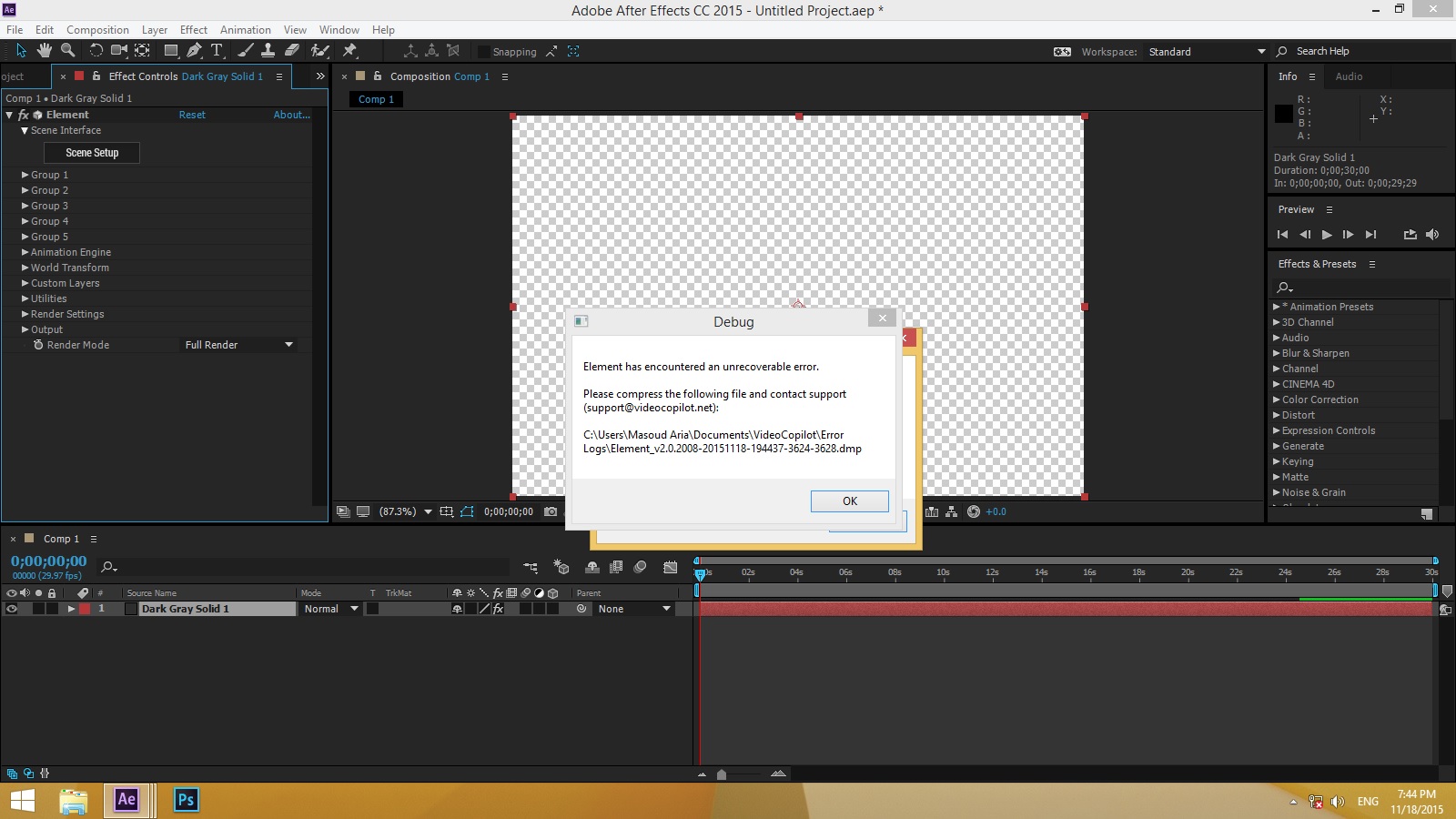The height and width of the screenshot is (819, 1456).
Task: Click the Reset link for Element
Action: (192, 115)
